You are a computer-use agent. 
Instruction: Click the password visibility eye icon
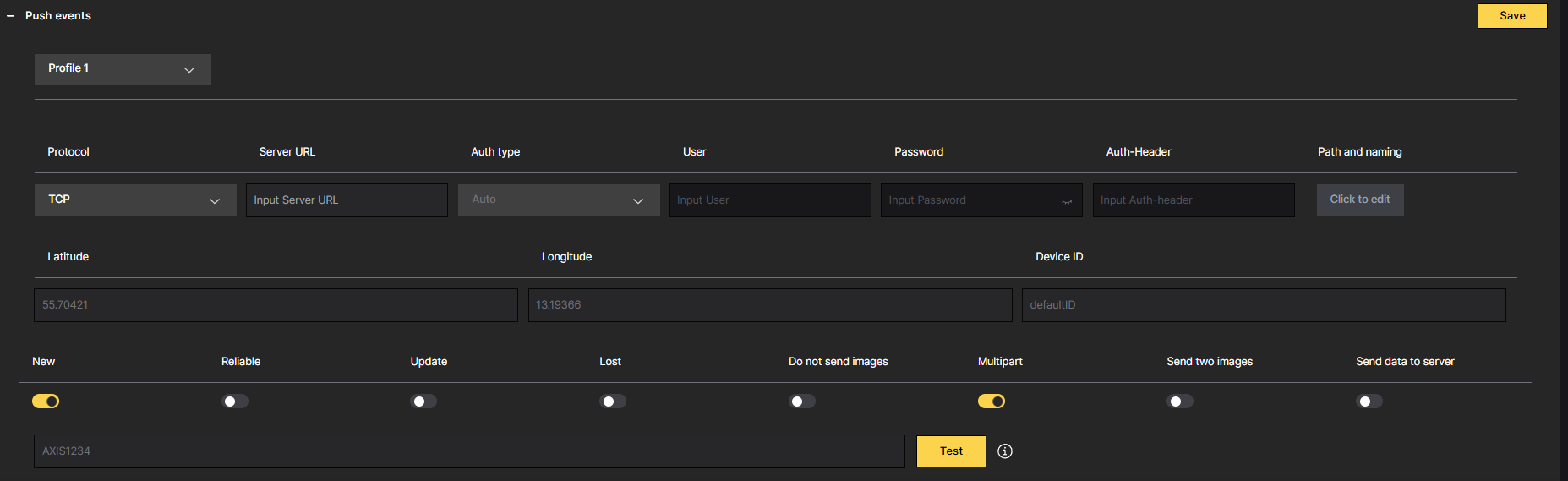(1066, 201)
